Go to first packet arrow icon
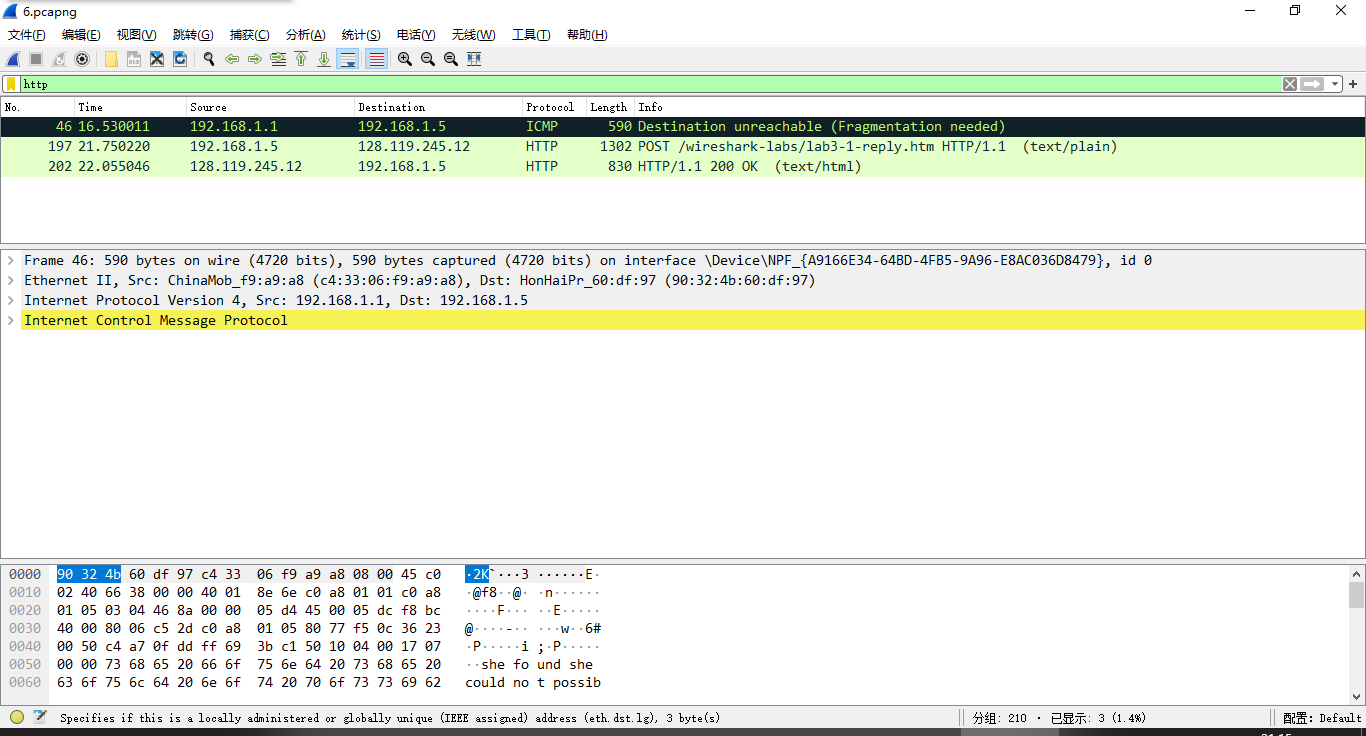Image resolution: width=1366 pixels, height=736 pixels. pos(301,59)
